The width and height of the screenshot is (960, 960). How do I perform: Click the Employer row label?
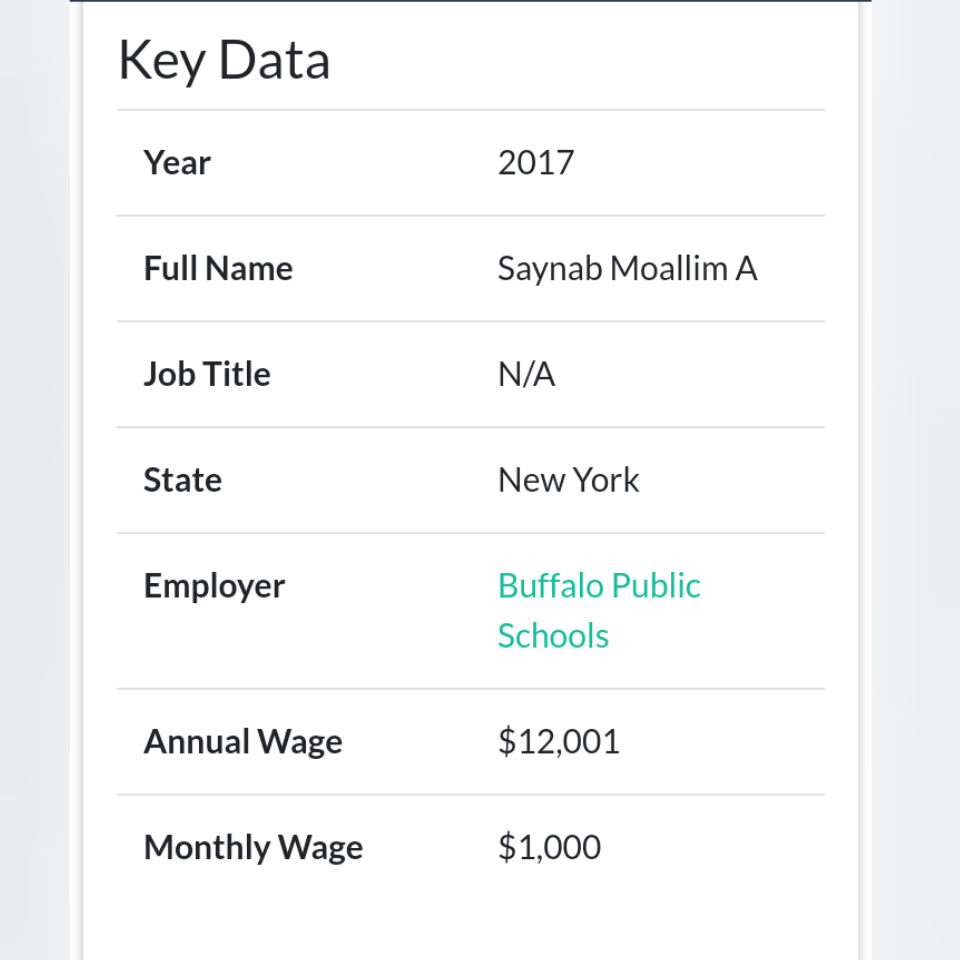pyautogui.click(x=214, y=587)
